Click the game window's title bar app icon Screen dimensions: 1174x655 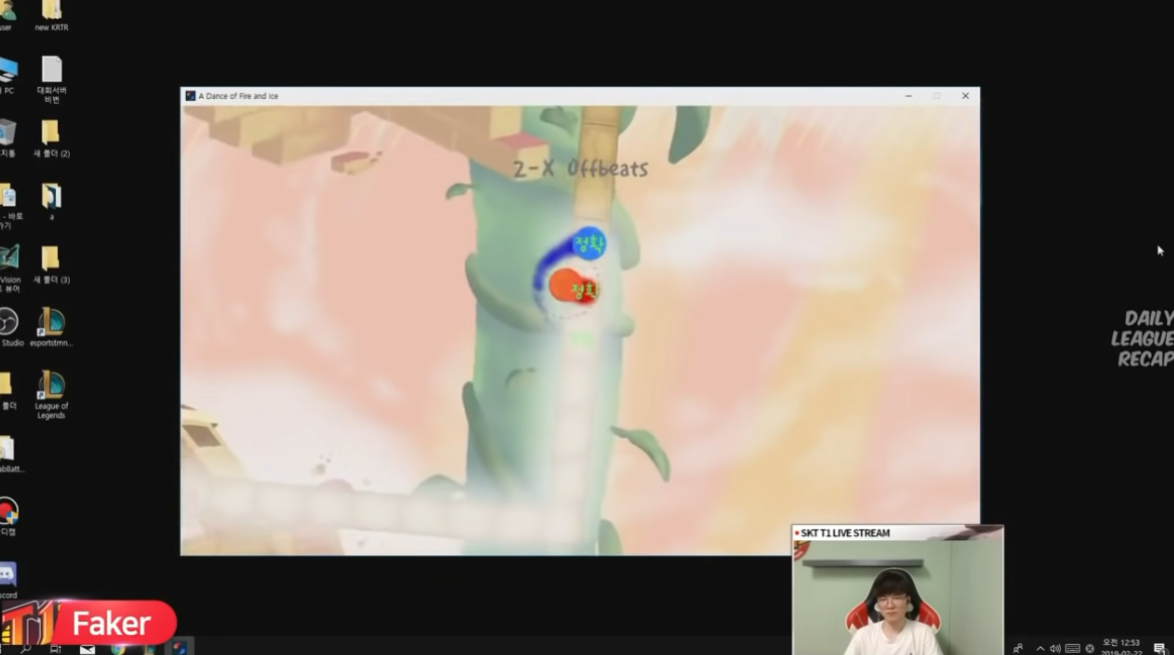point(190,96)
